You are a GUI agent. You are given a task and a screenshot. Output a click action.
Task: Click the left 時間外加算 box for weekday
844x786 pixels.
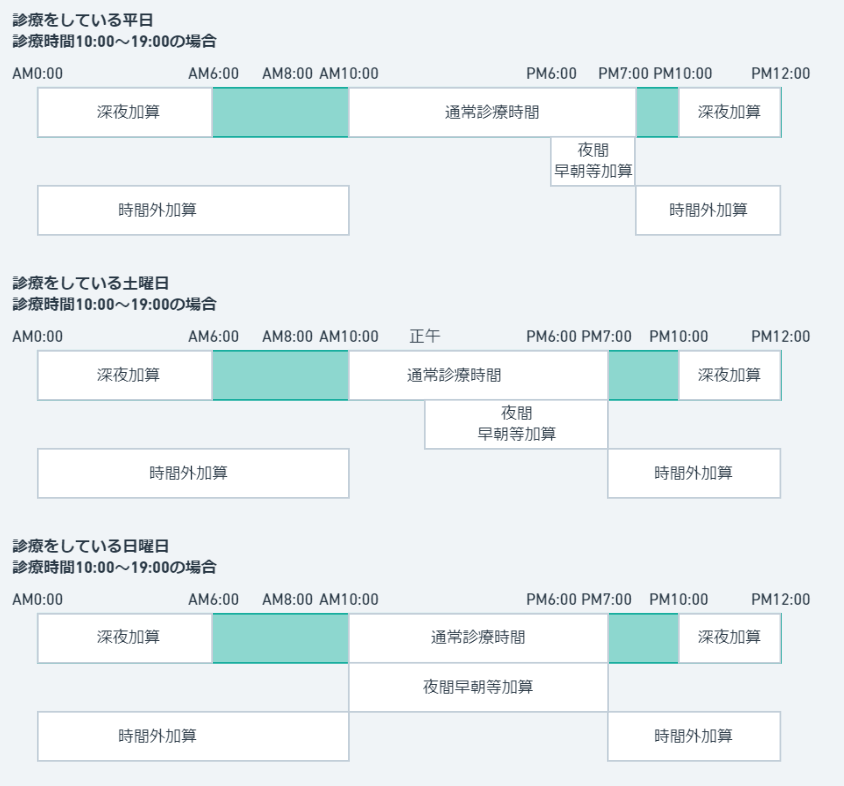[x=193, y=210]
